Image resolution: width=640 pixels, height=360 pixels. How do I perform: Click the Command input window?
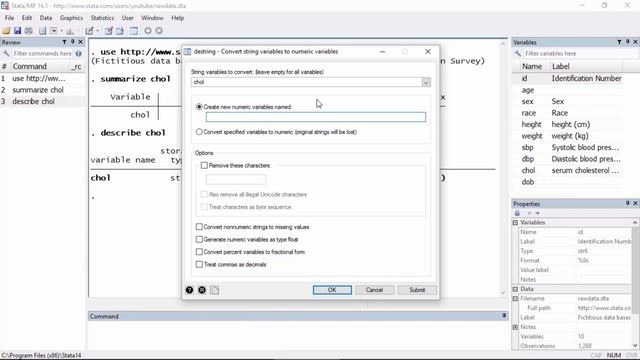click(x=298, y=336)
